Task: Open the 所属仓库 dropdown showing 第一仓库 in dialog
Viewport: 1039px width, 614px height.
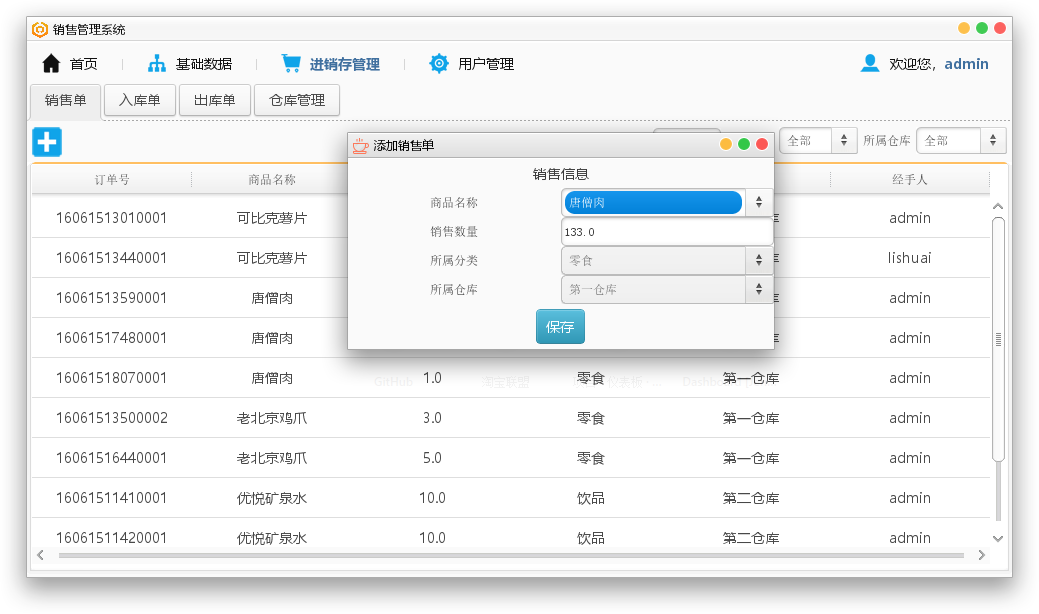Action: pos(666,289)
